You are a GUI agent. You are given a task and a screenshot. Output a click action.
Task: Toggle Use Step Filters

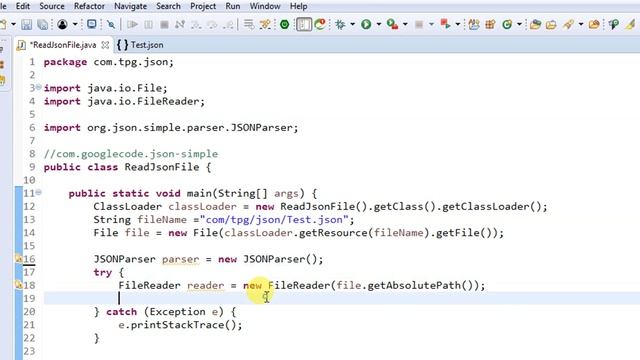point(265,24)
